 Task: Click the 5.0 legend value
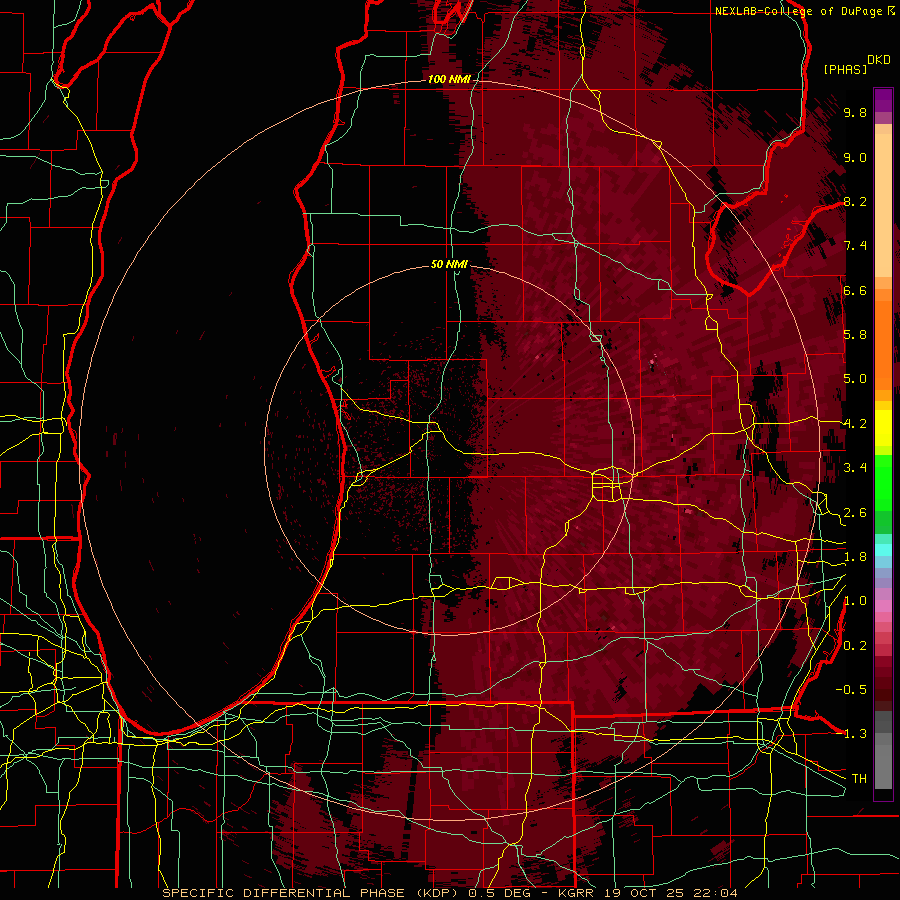pos(855,379)
